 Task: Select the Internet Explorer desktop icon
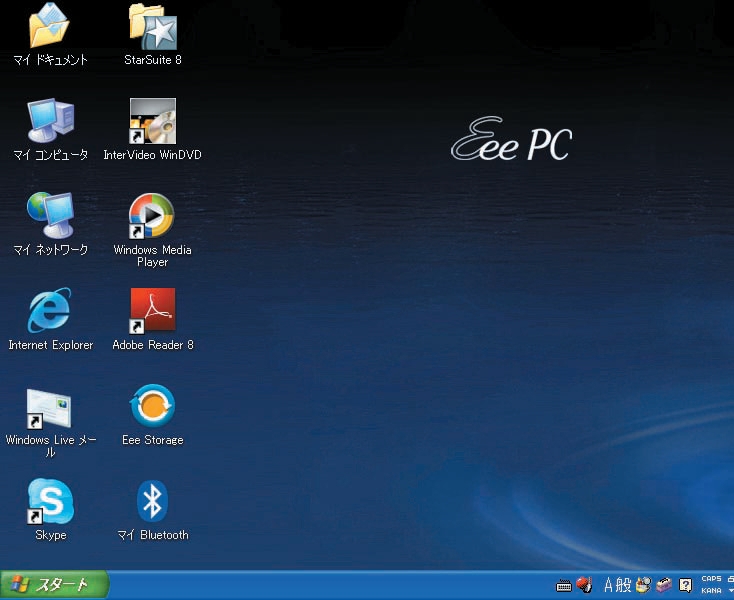[x=50, y=310]
